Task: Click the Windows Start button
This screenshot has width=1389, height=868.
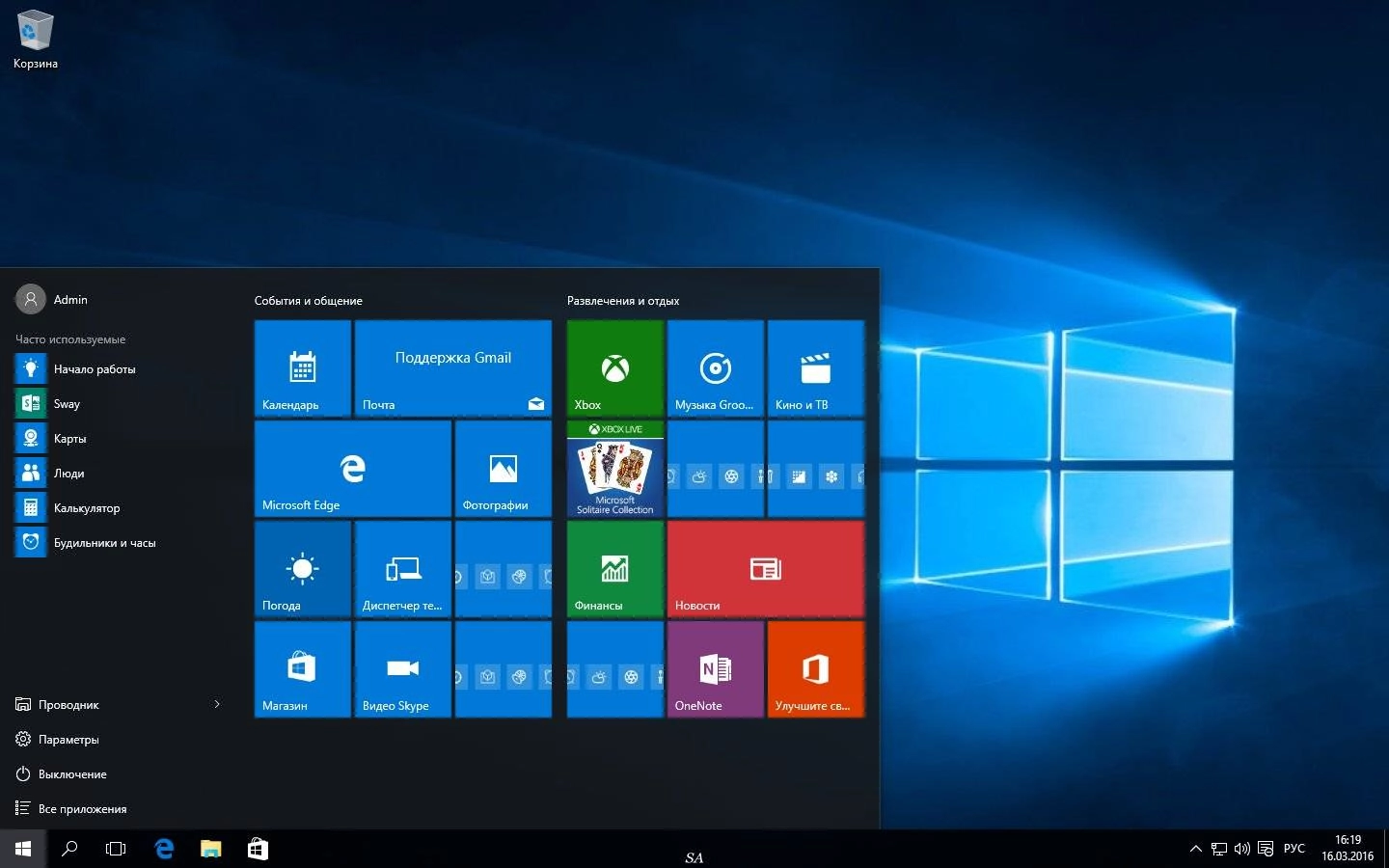Action: 23,849
